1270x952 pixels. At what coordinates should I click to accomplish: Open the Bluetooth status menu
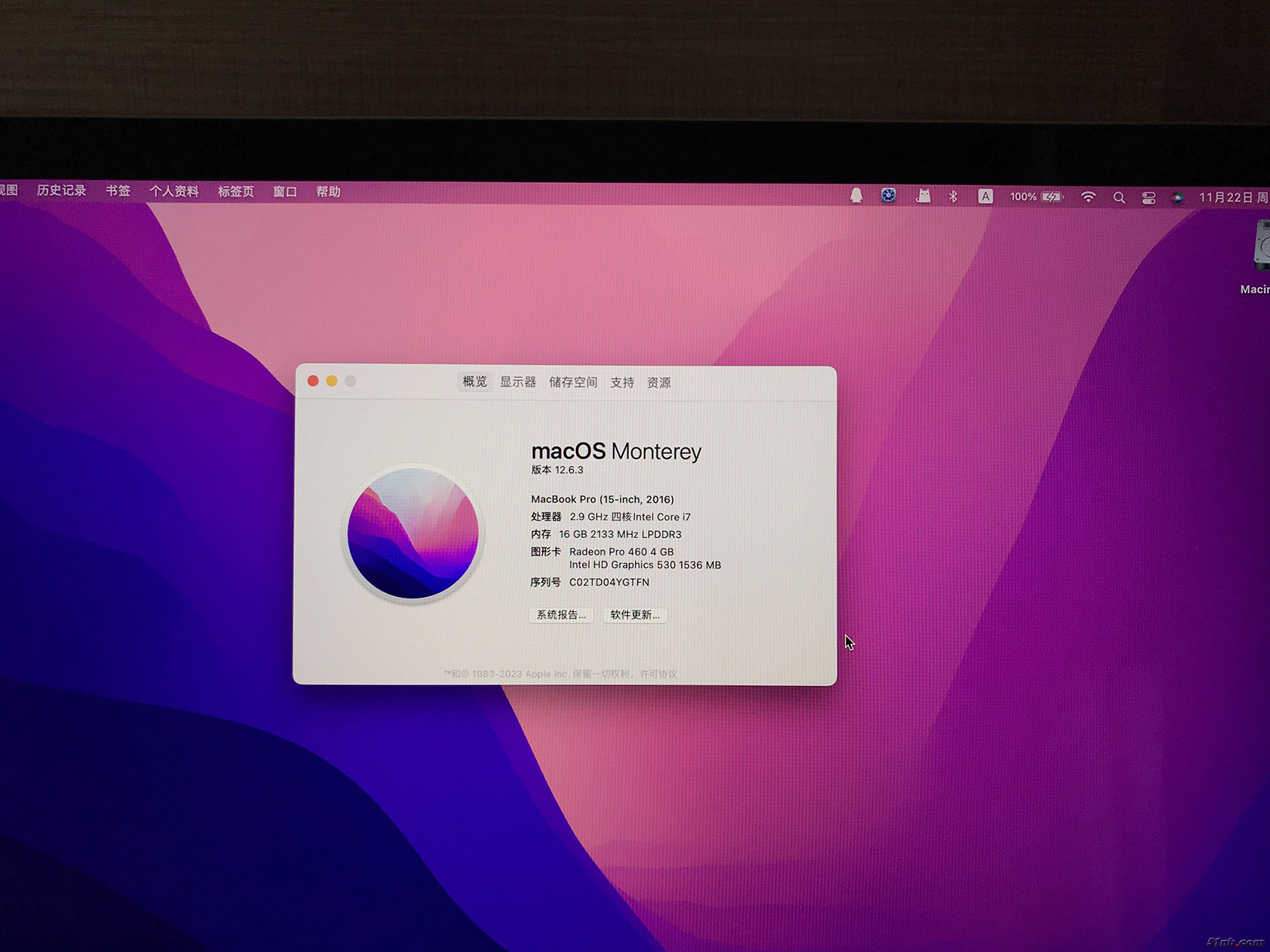953,196
